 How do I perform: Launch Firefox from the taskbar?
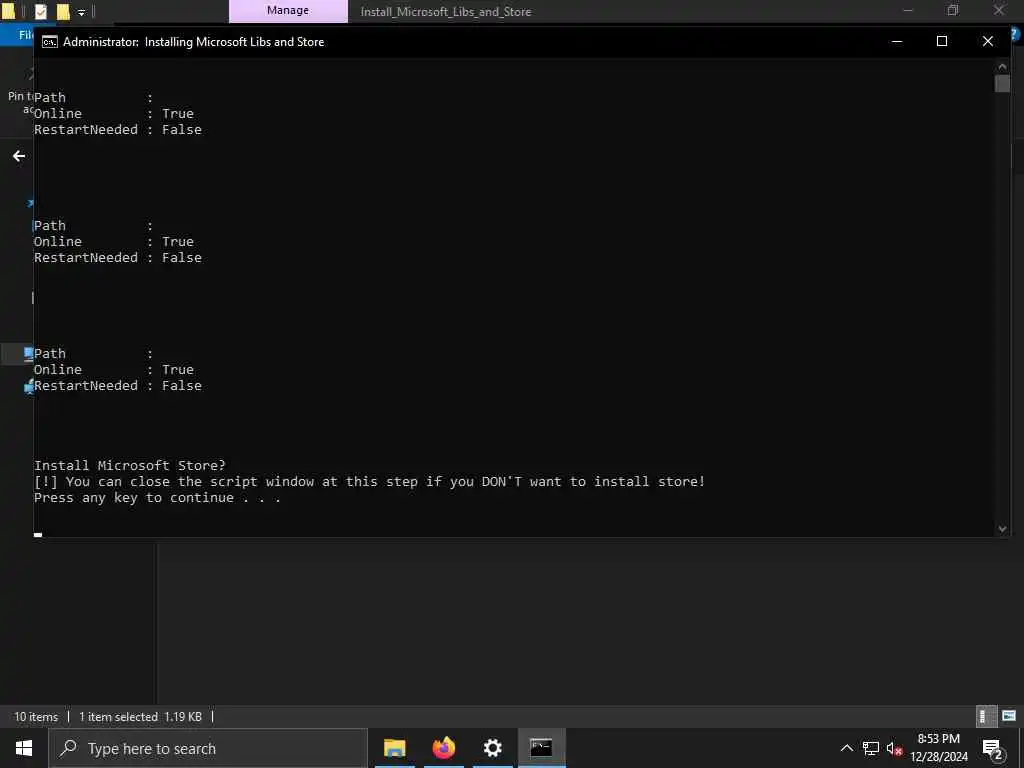tap(443, 748)
